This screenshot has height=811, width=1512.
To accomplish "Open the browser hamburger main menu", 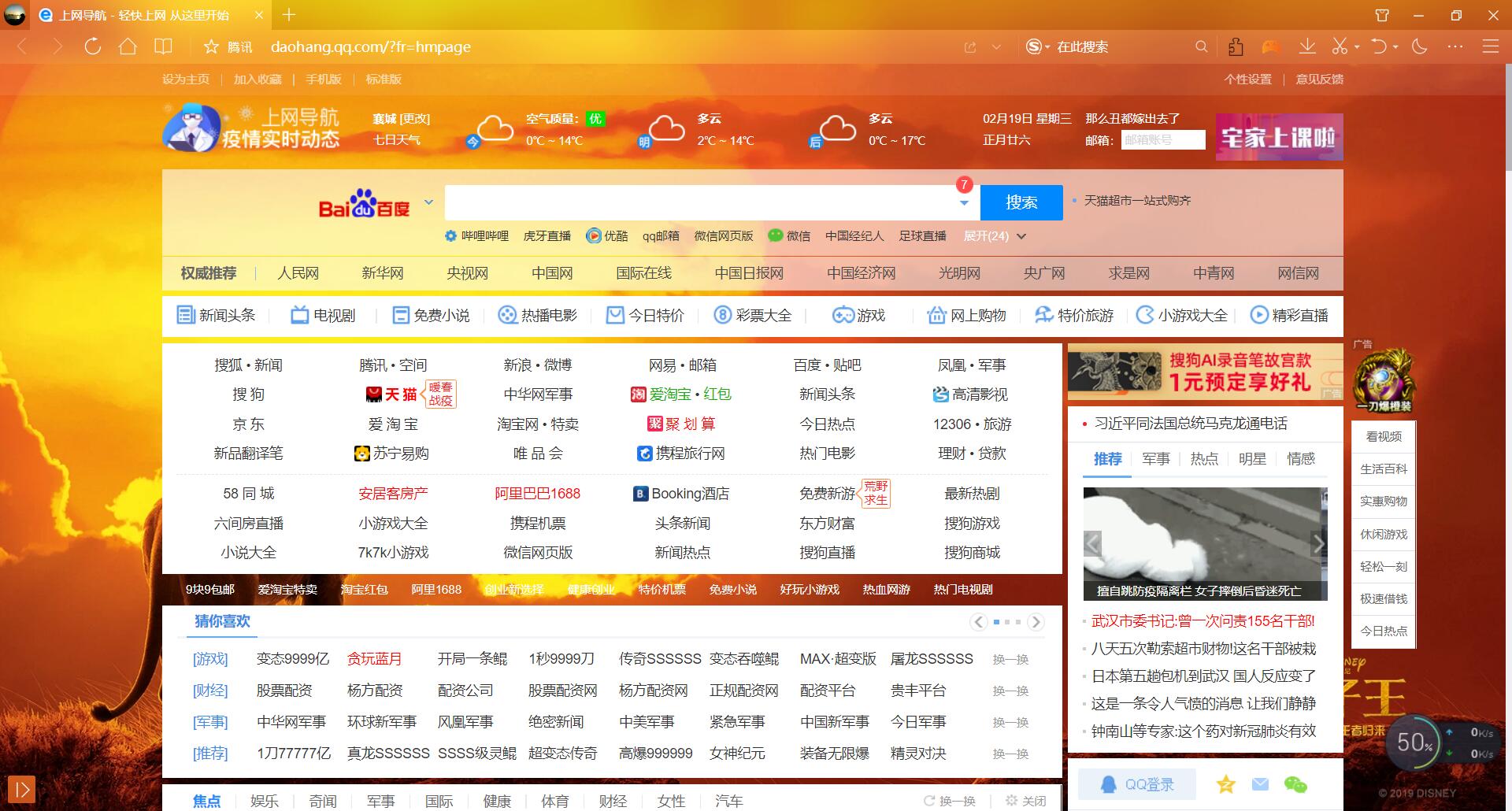I will (1491, 47).
